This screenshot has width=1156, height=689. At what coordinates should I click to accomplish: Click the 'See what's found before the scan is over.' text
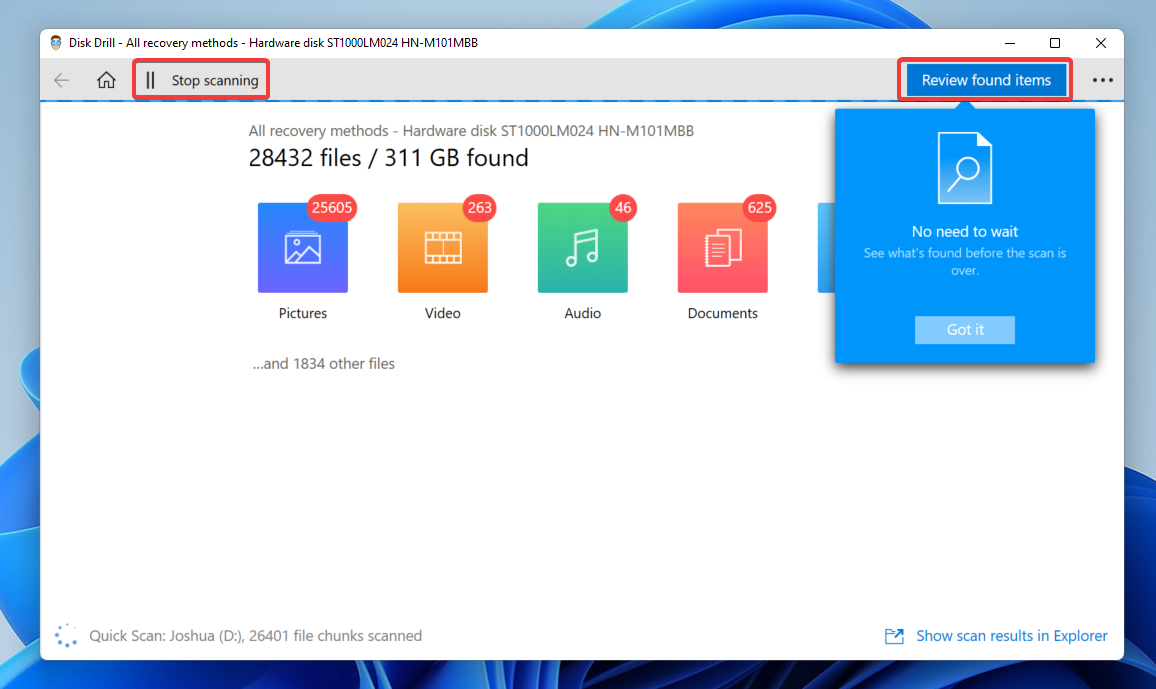pos(965,262)
